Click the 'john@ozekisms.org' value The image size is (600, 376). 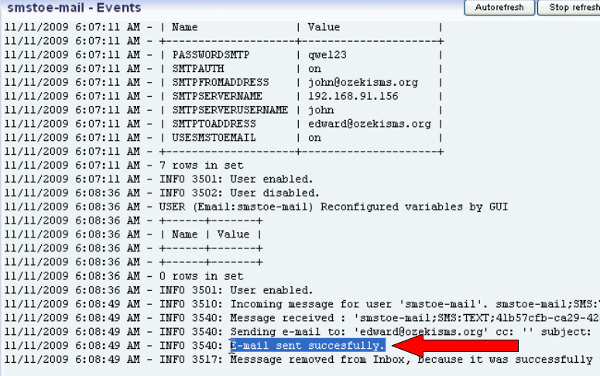click(363, 82)
